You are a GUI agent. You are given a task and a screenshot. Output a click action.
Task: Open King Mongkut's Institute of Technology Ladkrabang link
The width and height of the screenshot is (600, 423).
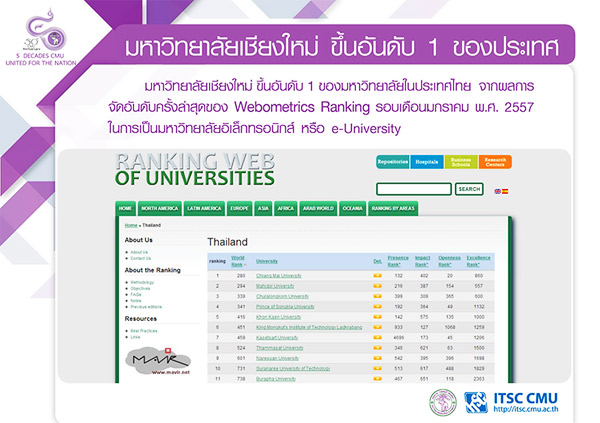click(x=309, y=327)
